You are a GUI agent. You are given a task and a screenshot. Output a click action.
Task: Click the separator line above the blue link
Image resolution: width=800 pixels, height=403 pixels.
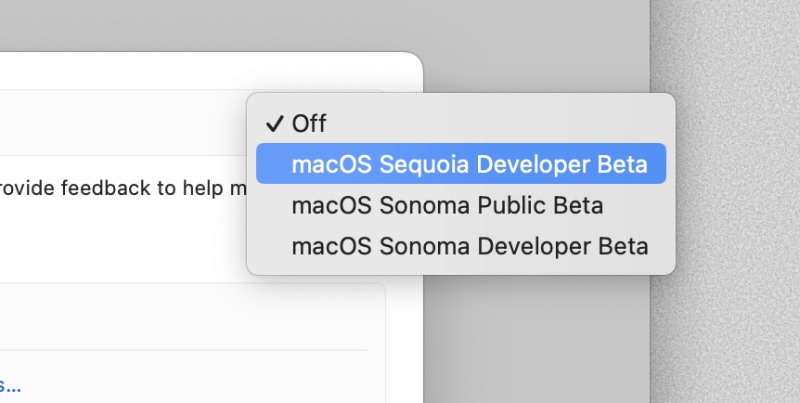click(190, 350)
